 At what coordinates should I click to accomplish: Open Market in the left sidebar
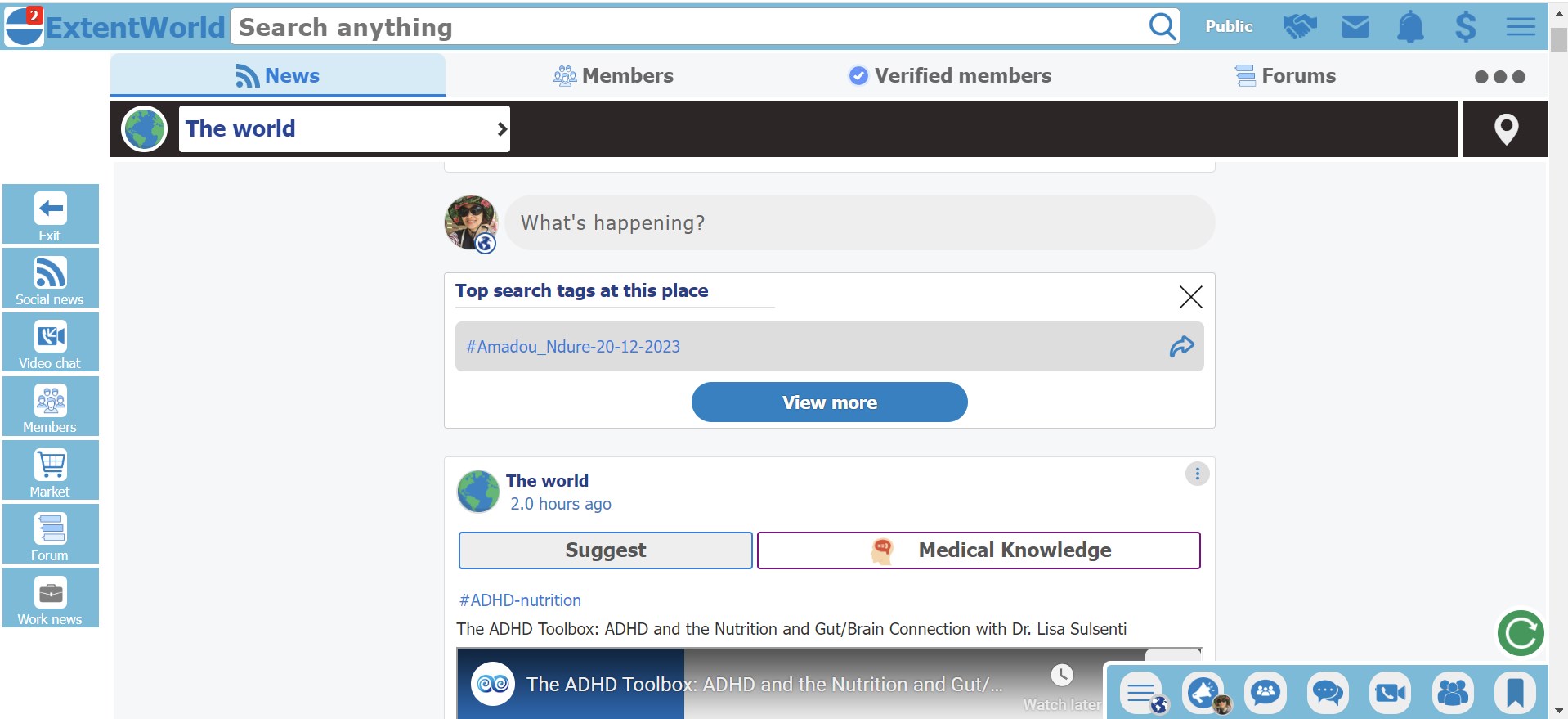click(x=51, y=471)
